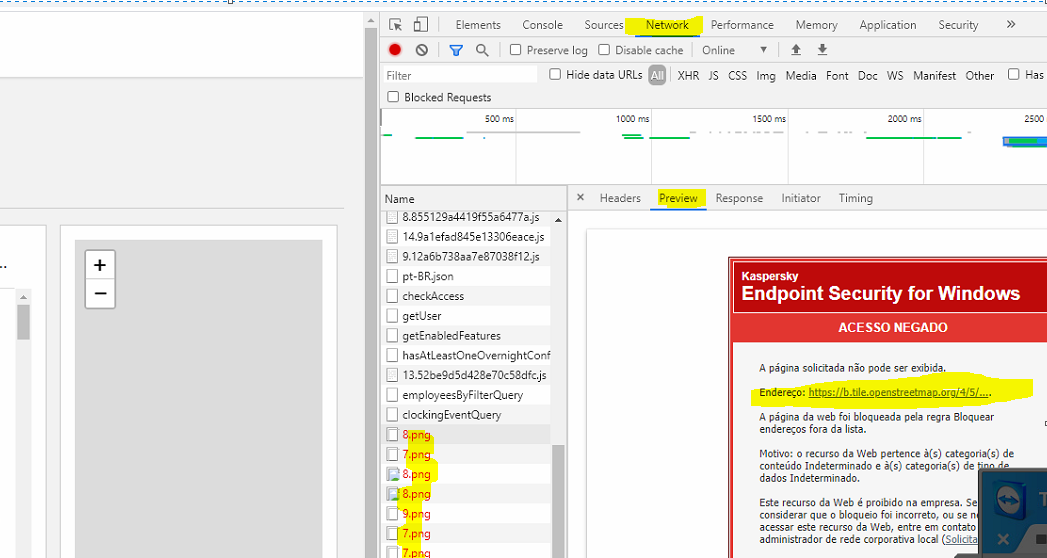Viewport: 1047px width, 558px height.
Task: Tick the Hide data URLs checkbox
Action: (x=556, y=75)
